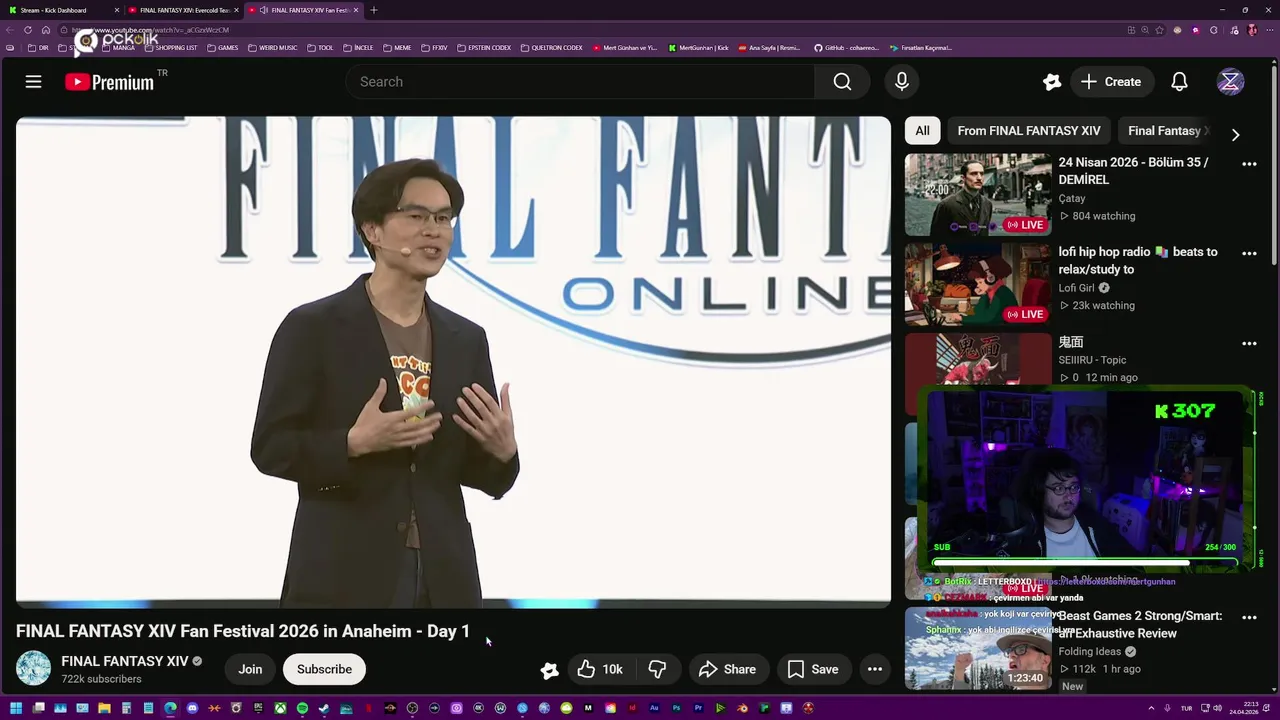1280x720 pixels.
Task: Share the Fan Festival video
Action: pos(727,669)
